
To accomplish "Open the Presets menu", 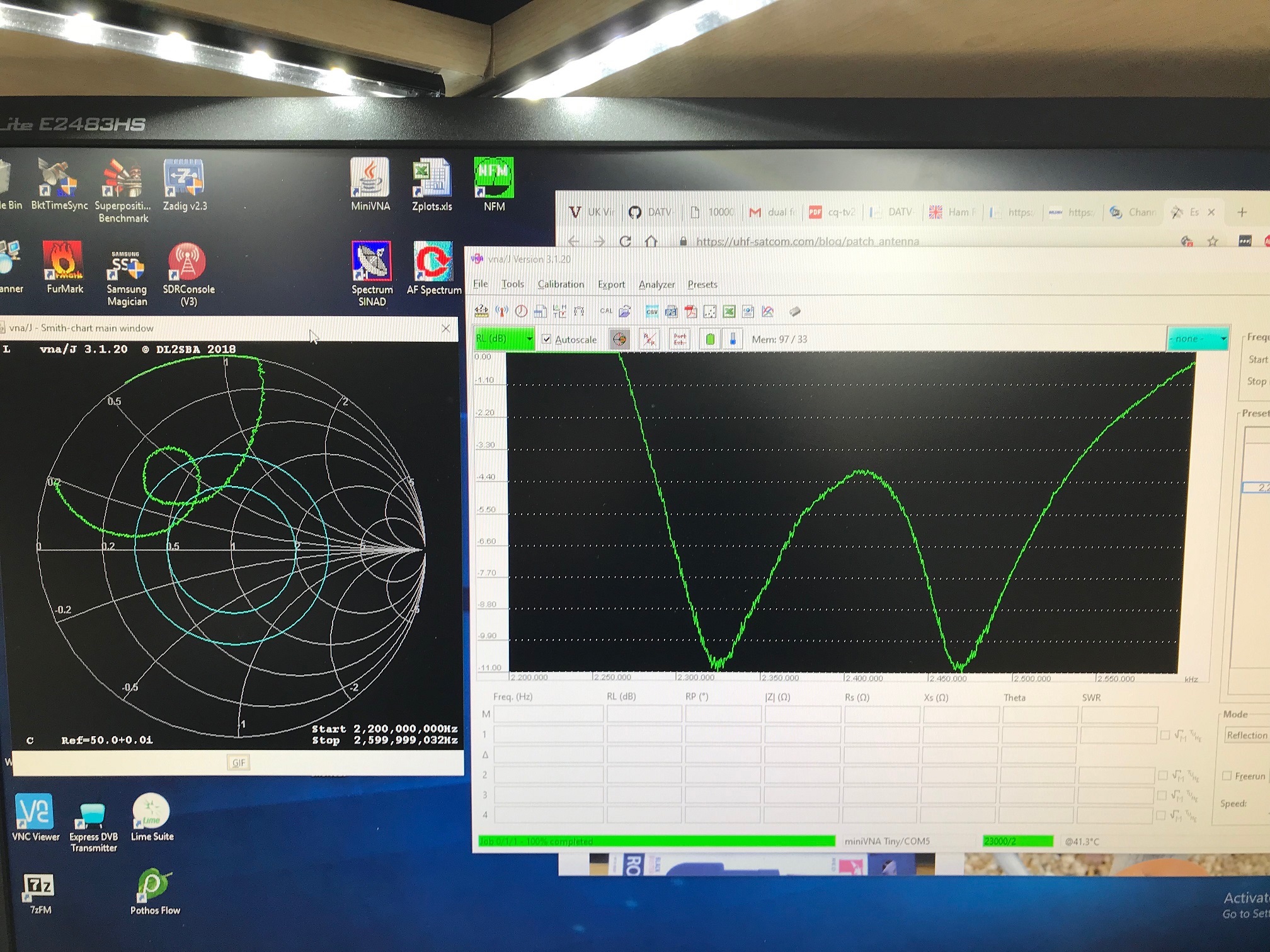I will [x=702, y=285].
